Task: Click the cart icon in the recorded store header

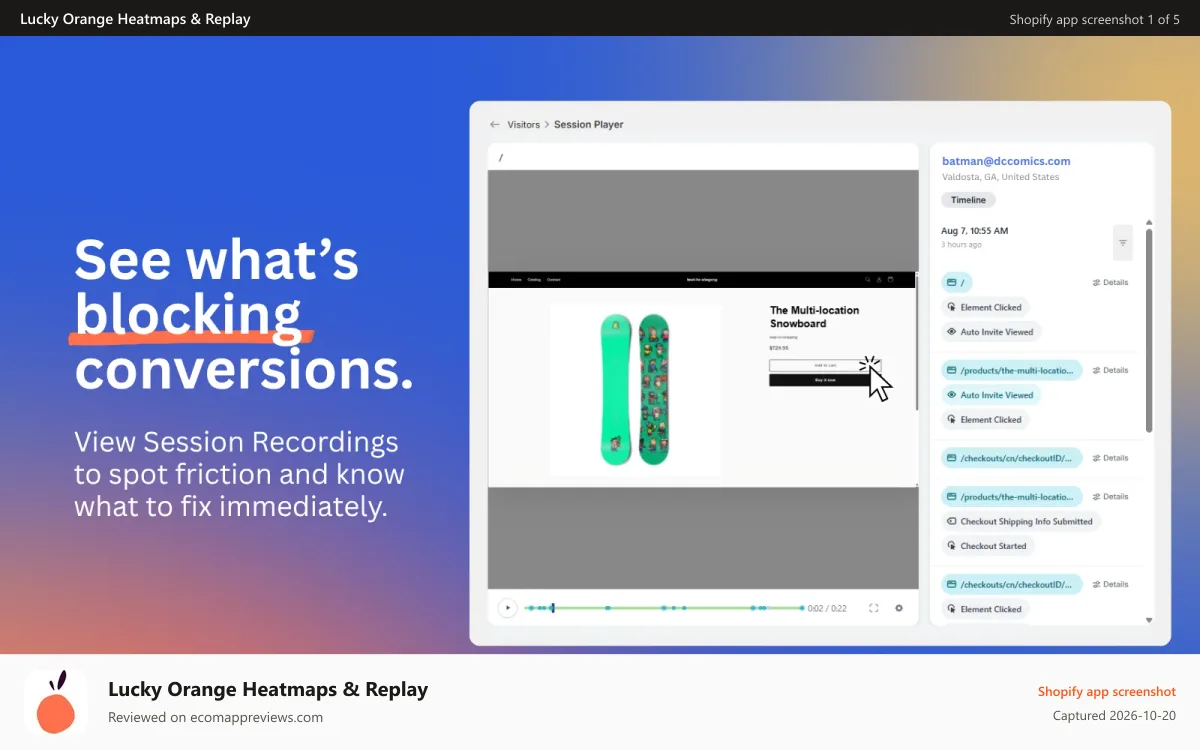Action: 891,279
